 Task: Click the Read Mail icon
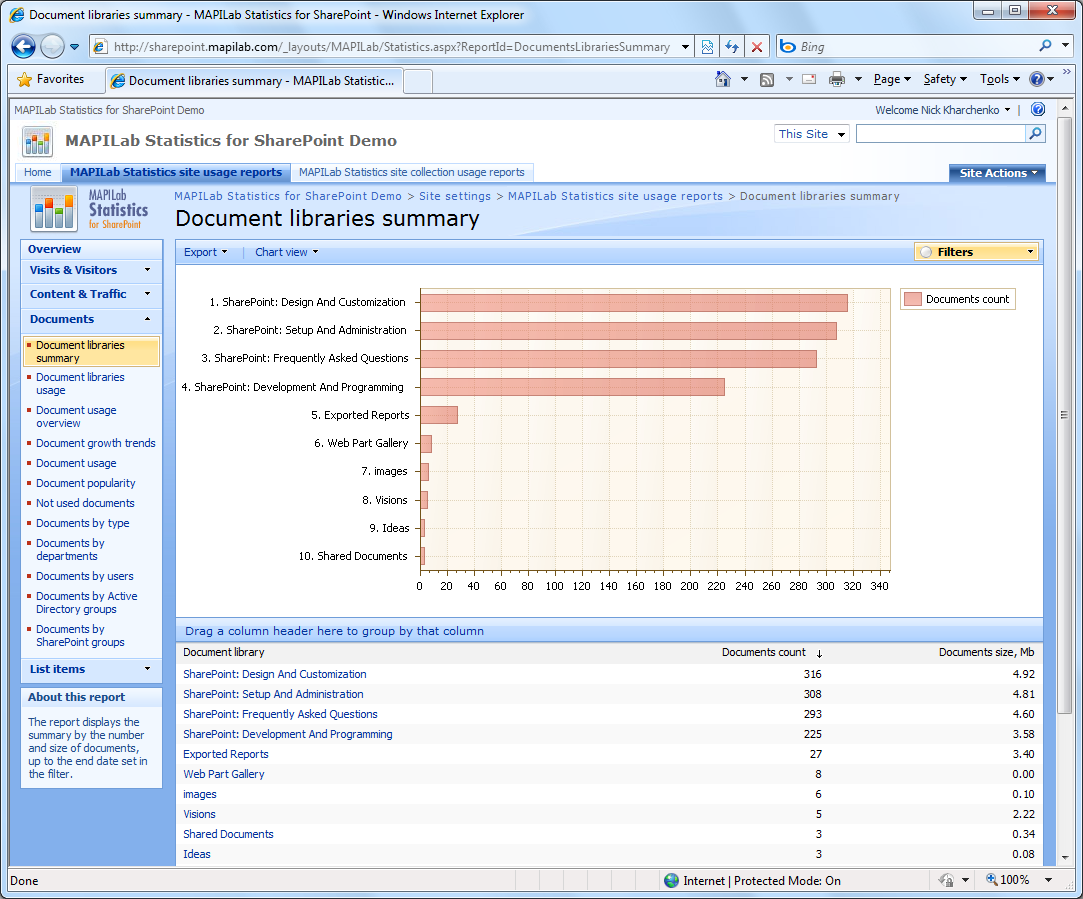809,79
